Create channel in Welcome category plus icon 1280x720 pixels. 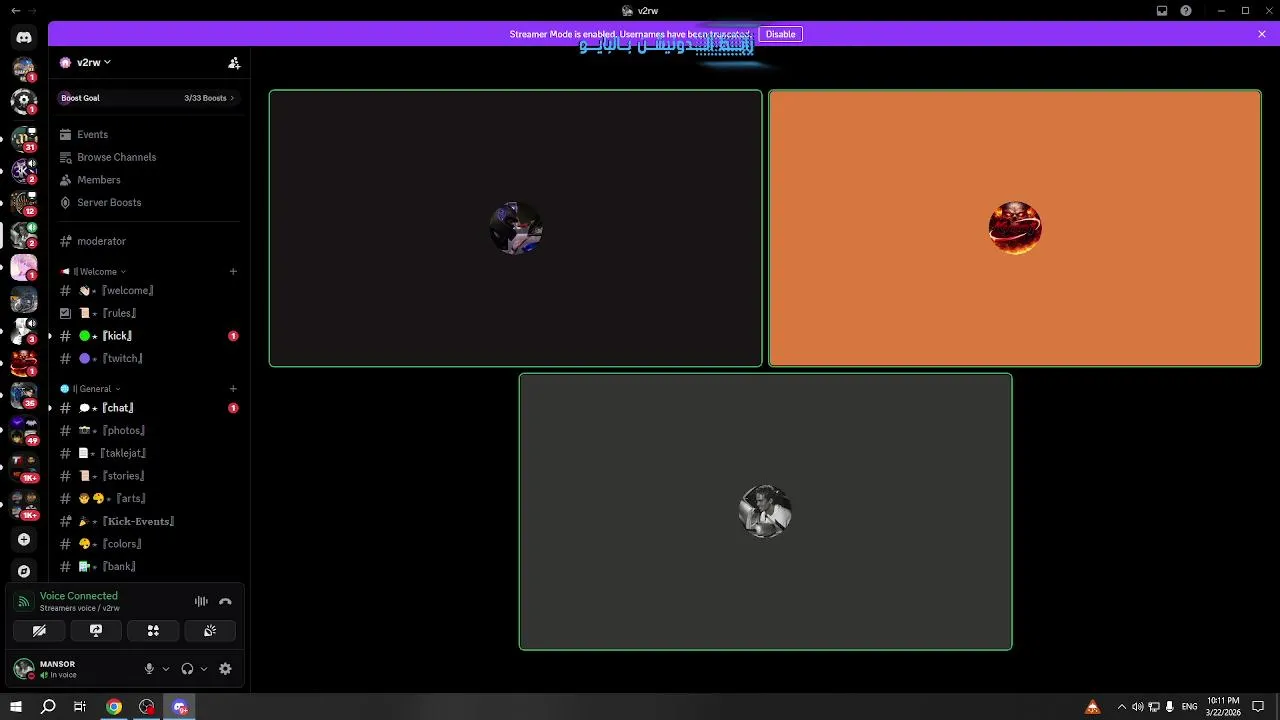(x=233, y=271)
